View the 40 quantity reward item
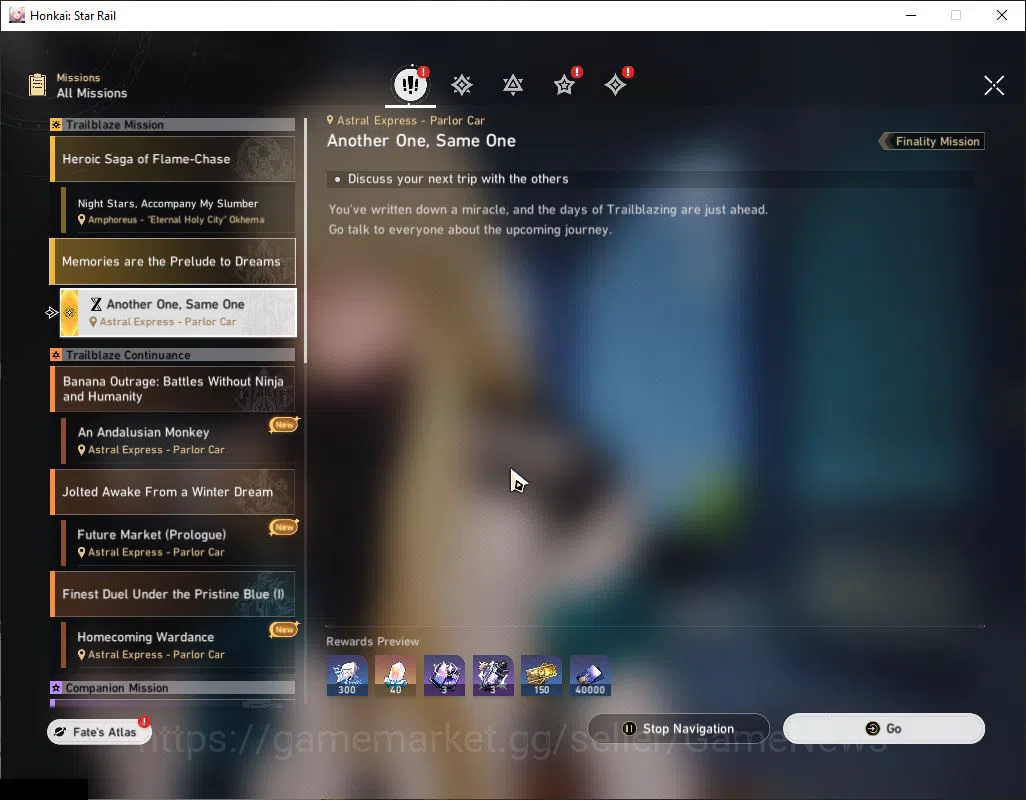Image resolution: width=1026 pixels, height=800 pixels. tap(395, 676)
